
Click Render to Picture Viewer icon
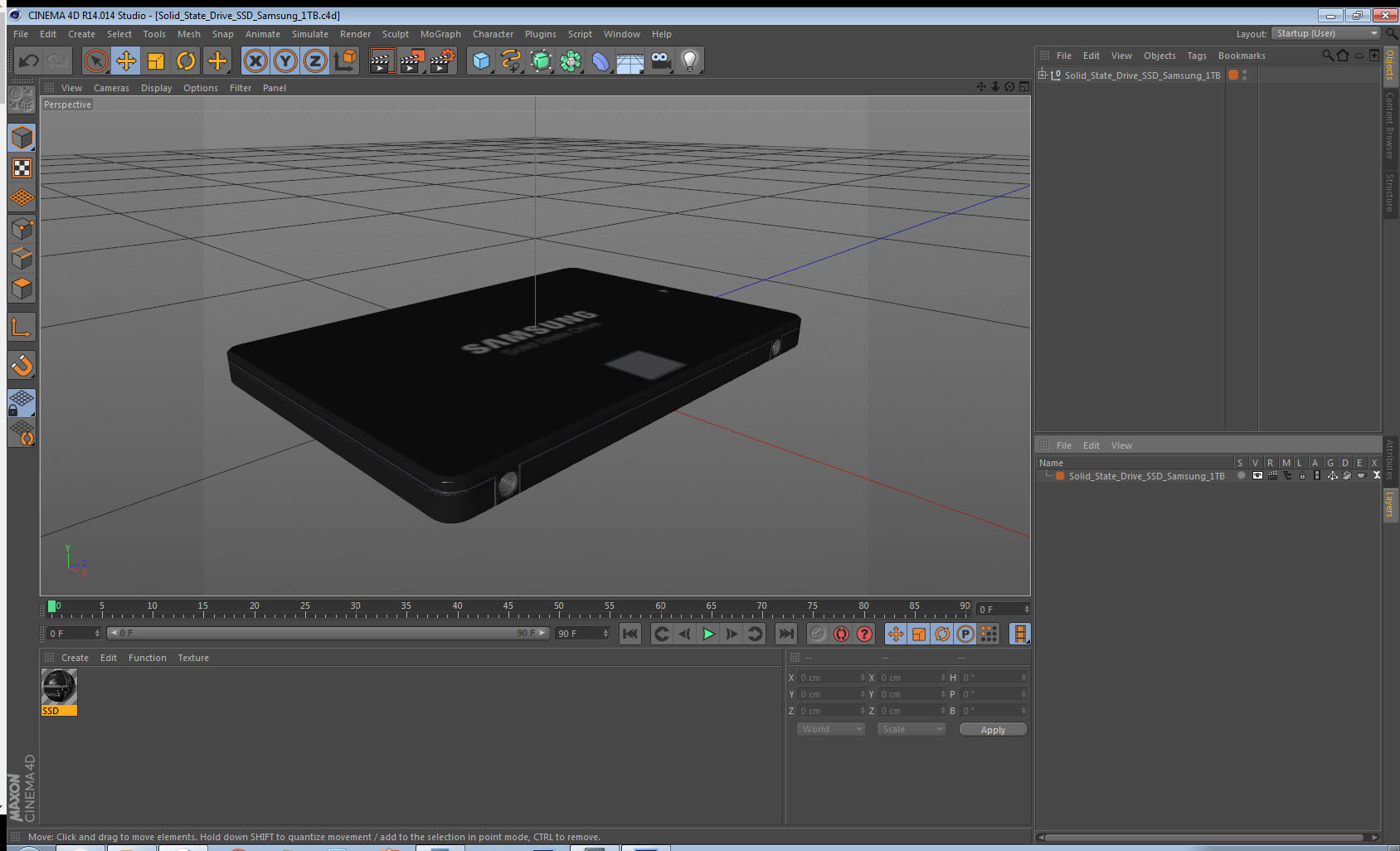[411, 61]
